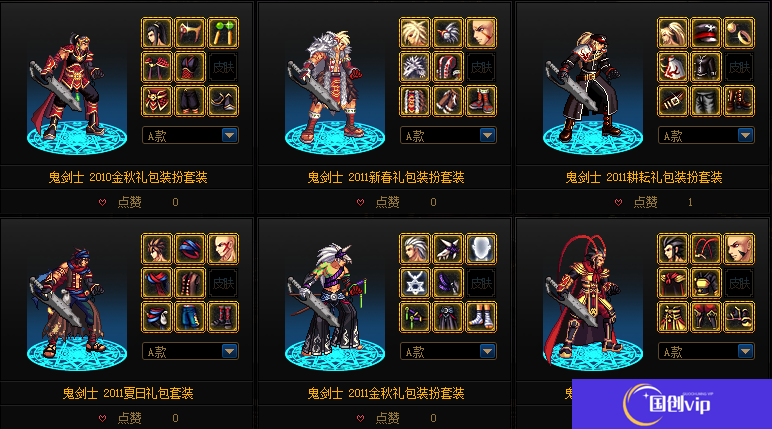Open the A款 dropdown under 2011金秋 set
The height and width of the screenshot is (429, 772).
tap(448, 351)
